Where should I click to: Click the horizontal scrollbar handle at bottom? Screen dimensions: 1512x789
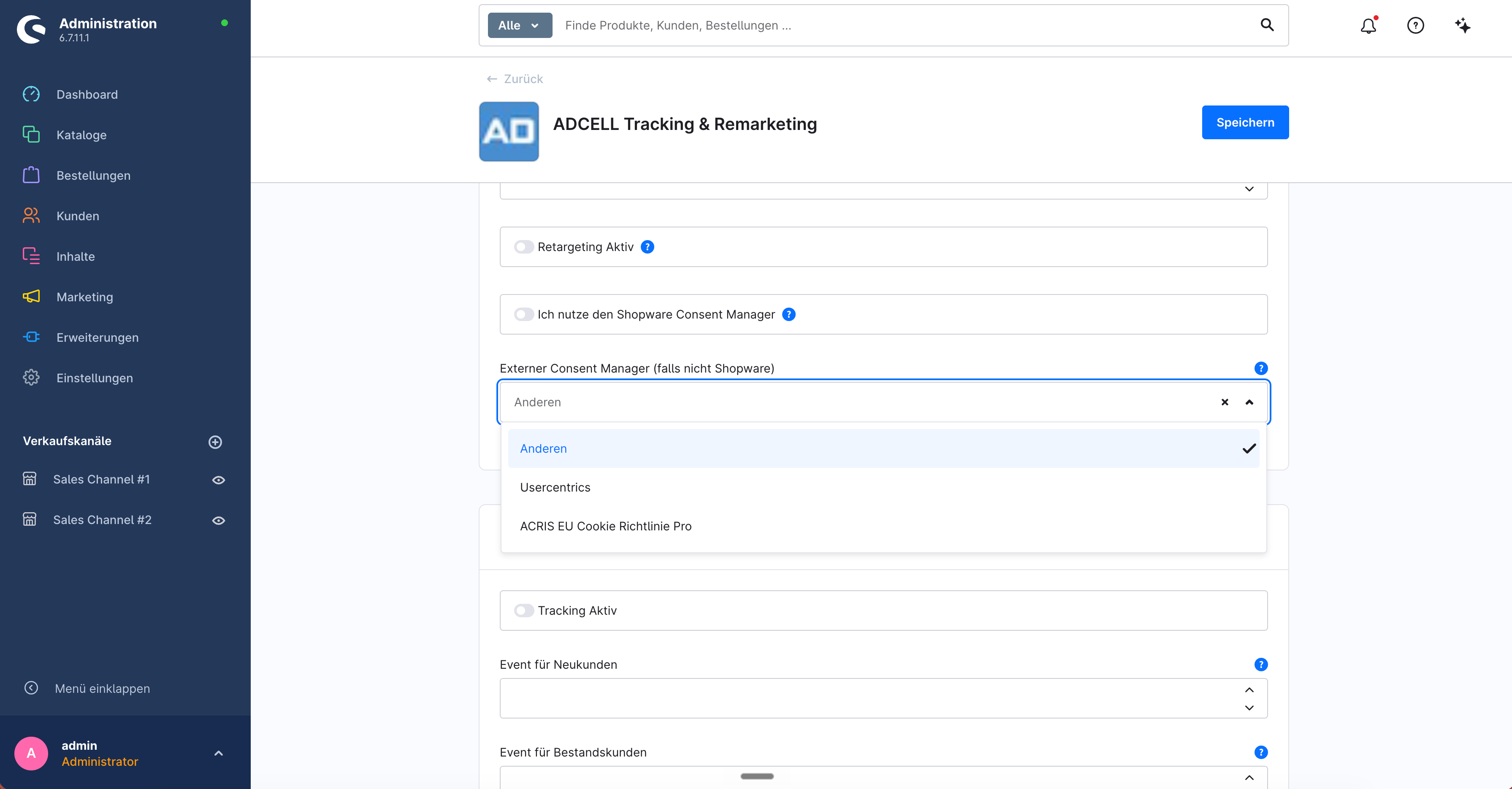click(757, 776)
